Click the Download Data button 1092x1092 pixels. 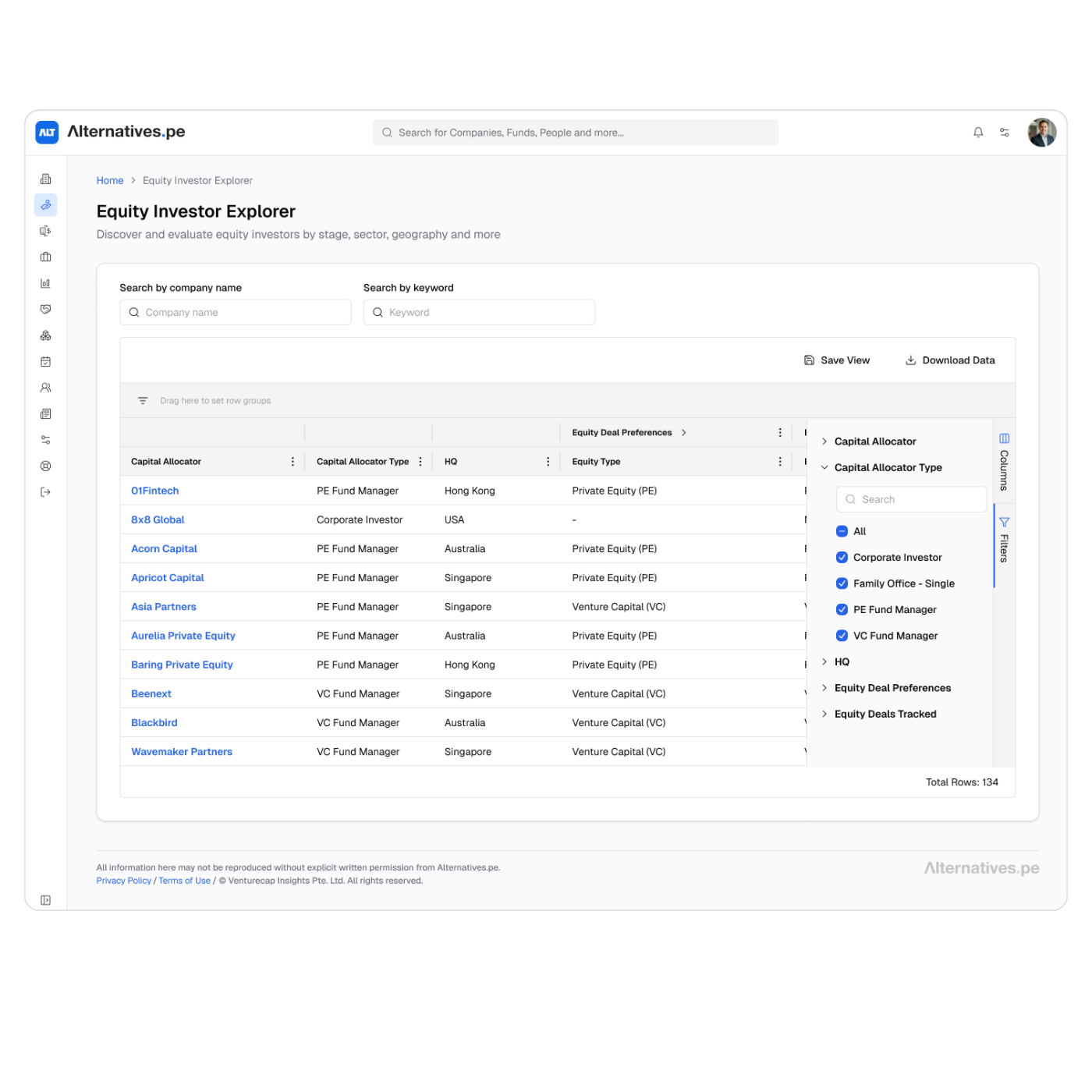coord(950,360)
